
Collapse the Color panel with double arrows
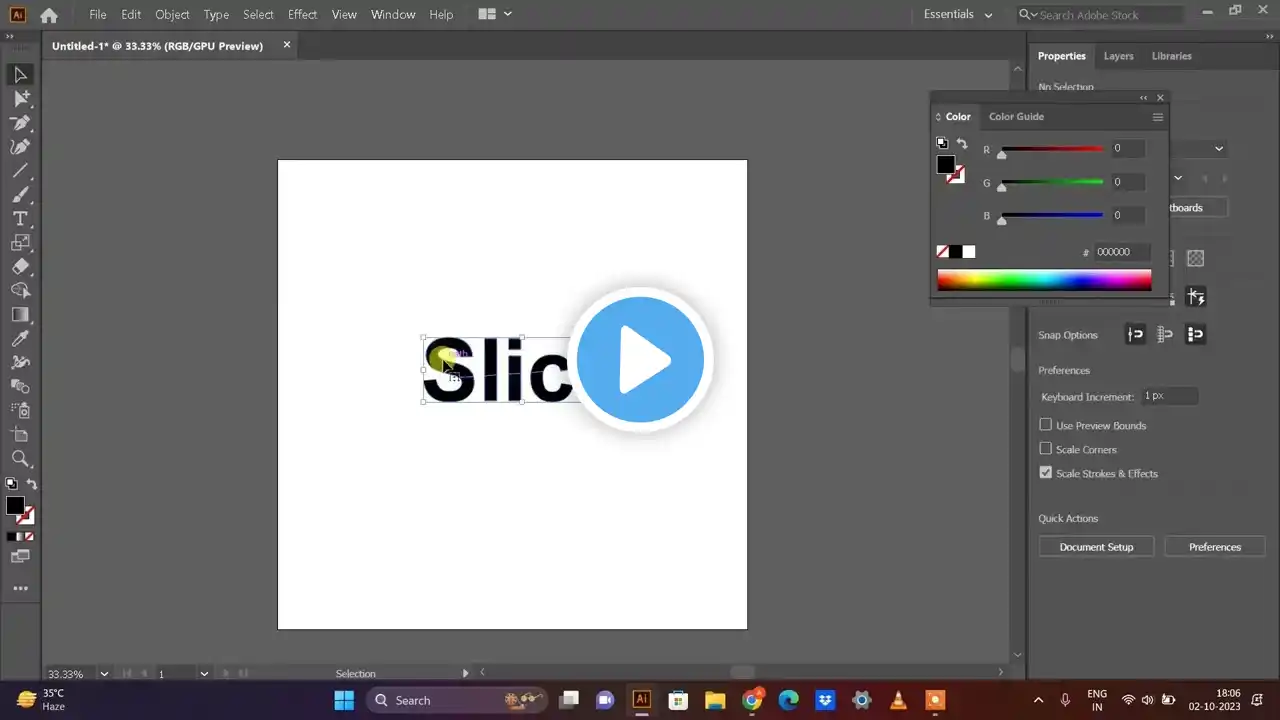click(x=1143, y=98)
